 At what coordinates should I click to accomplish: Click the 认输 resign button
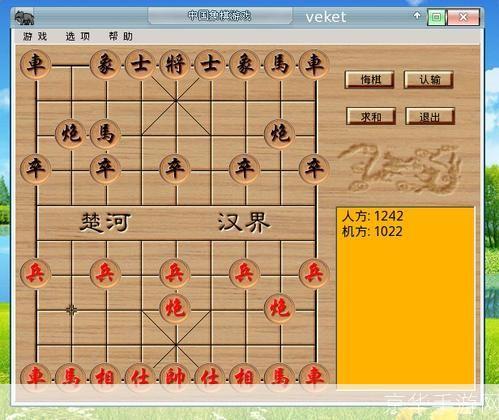429,79
